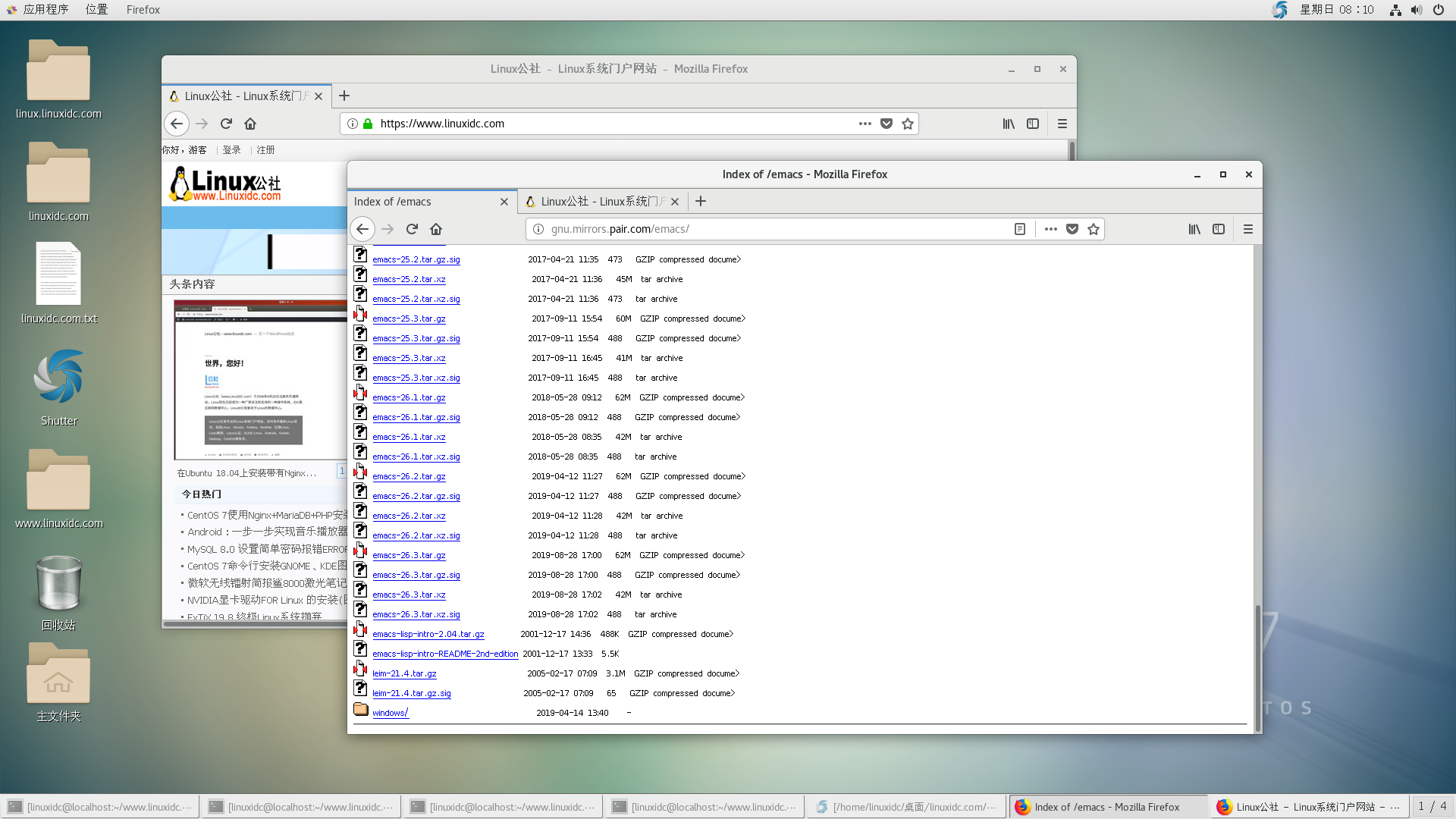The image size is (1456, 819).
Task: Open emacs-lisp-intro-README-2nd-edition link
Action: pyautogui.click(x=445, y=654)
